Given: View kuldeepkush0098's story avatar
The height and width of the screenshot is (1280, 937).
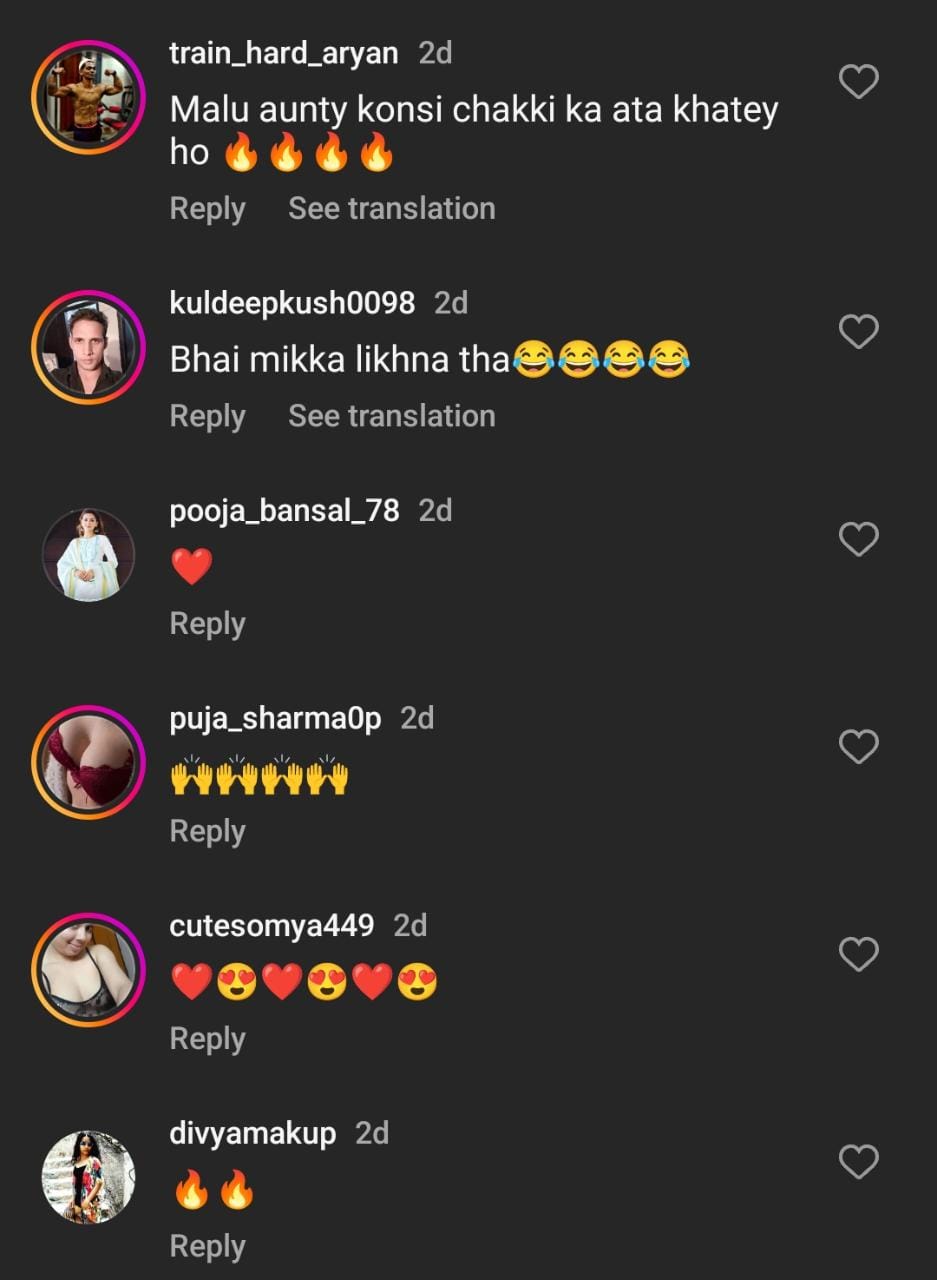Looking at the screenshot, I should coord(88,347).
